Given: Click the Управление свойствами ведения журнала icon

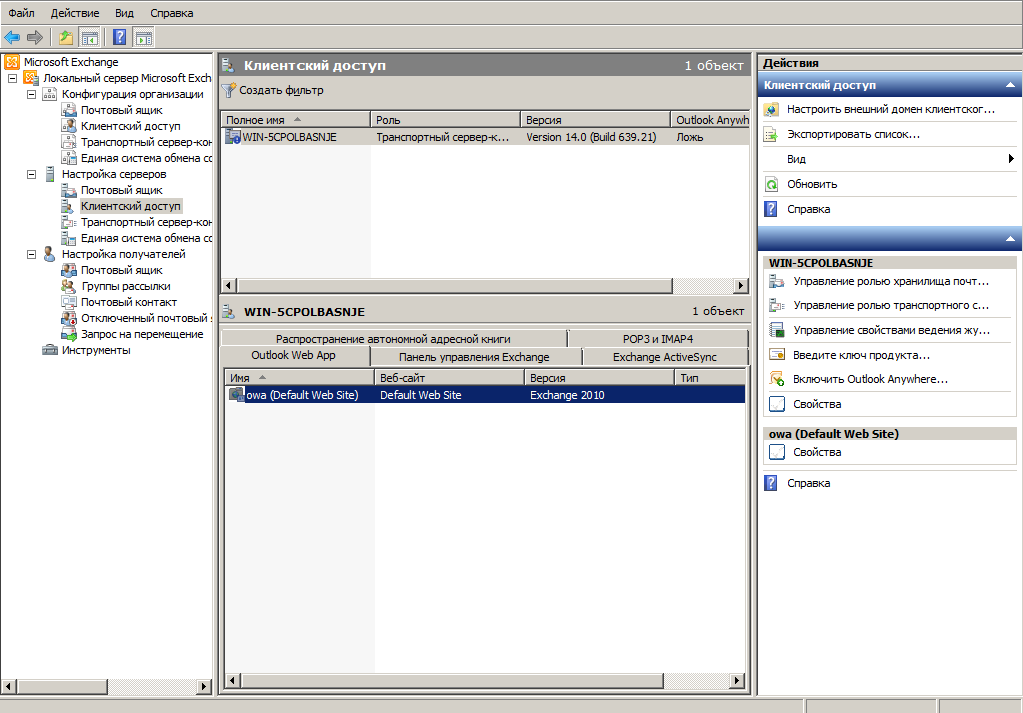Looking at the screenshot, I should pyautogui.click(x=776, y=330).
